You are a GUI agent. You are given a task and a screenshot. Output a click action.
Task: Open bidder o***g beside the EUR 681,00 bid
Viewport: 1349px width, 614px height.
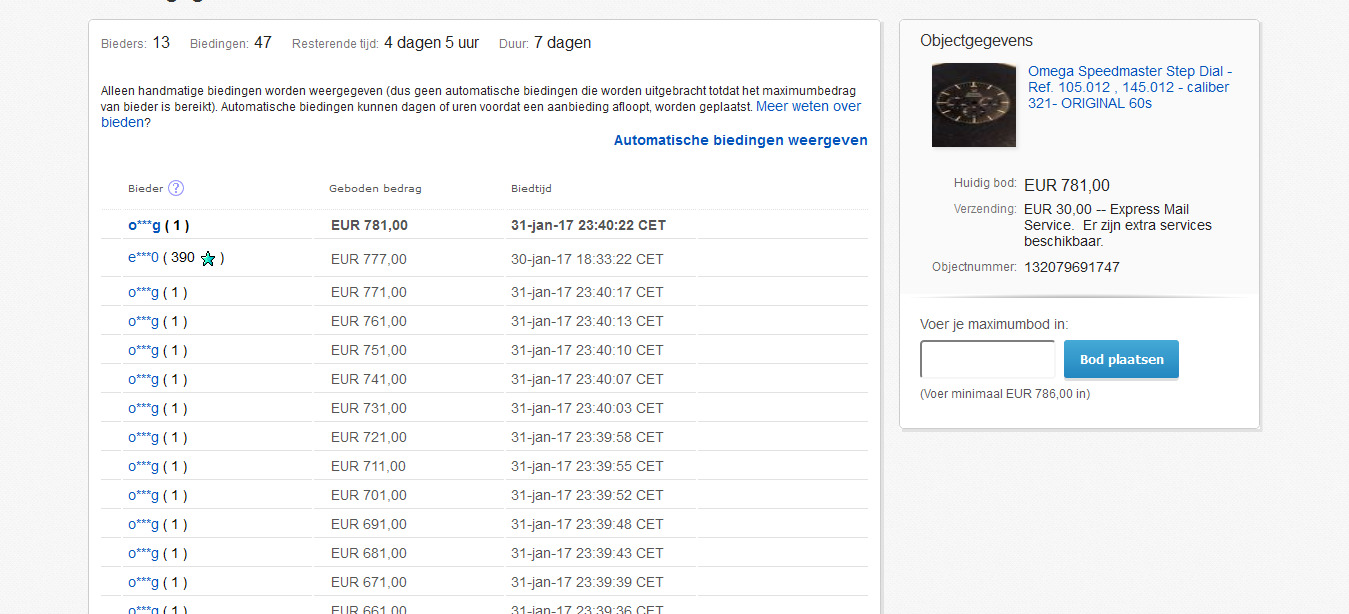144,553
